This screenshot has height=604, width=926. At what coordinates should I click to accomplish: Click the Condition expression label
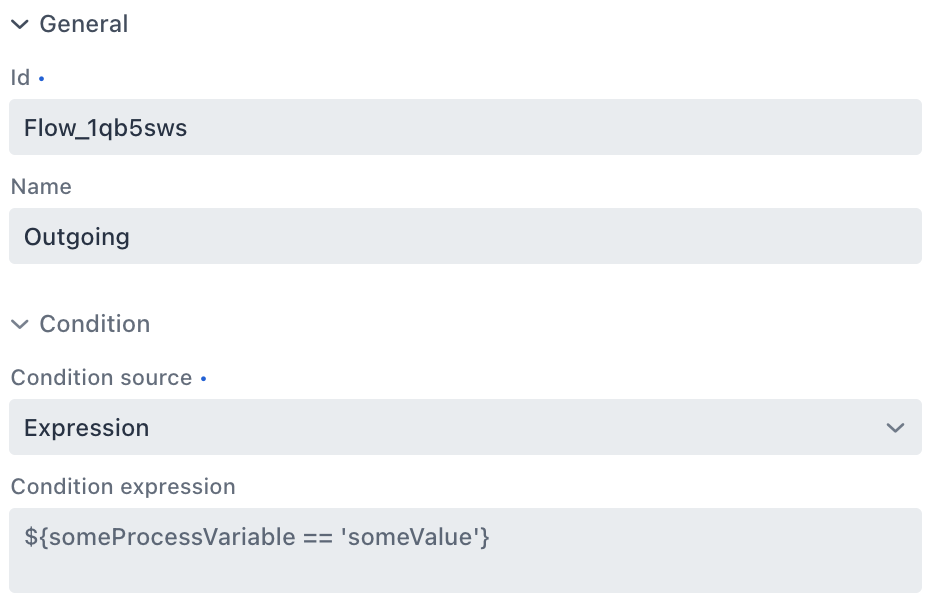(123, 487)
